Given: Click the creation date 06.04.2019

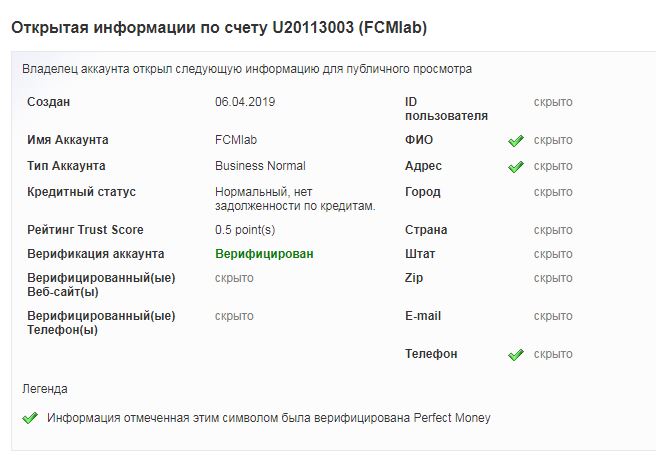Looking at the screenshot, I should click(x=244, y=102).
